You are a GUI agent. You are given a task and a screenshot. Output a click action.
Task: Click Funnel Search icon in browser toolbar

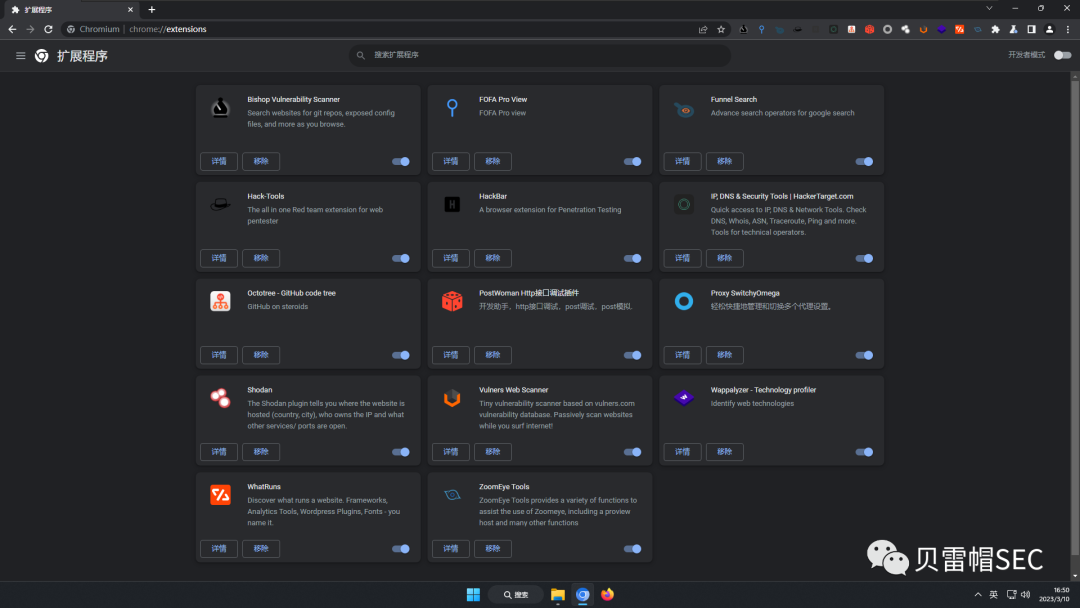779,30
